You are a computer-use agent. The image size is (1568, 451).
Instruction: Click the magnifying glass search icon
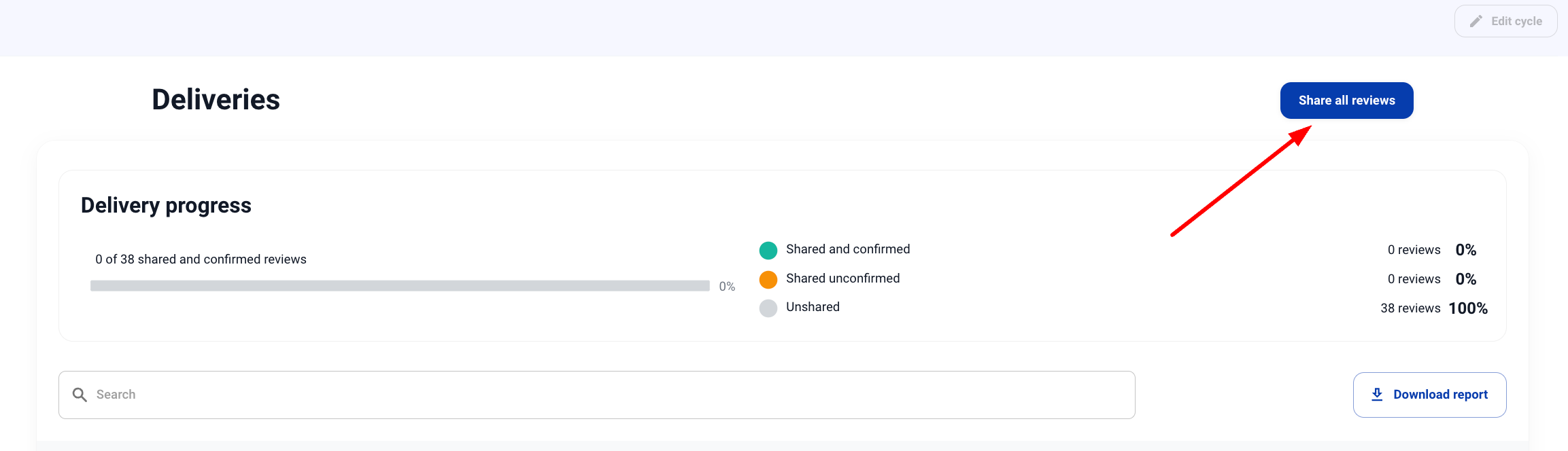[x=80, y=395]
